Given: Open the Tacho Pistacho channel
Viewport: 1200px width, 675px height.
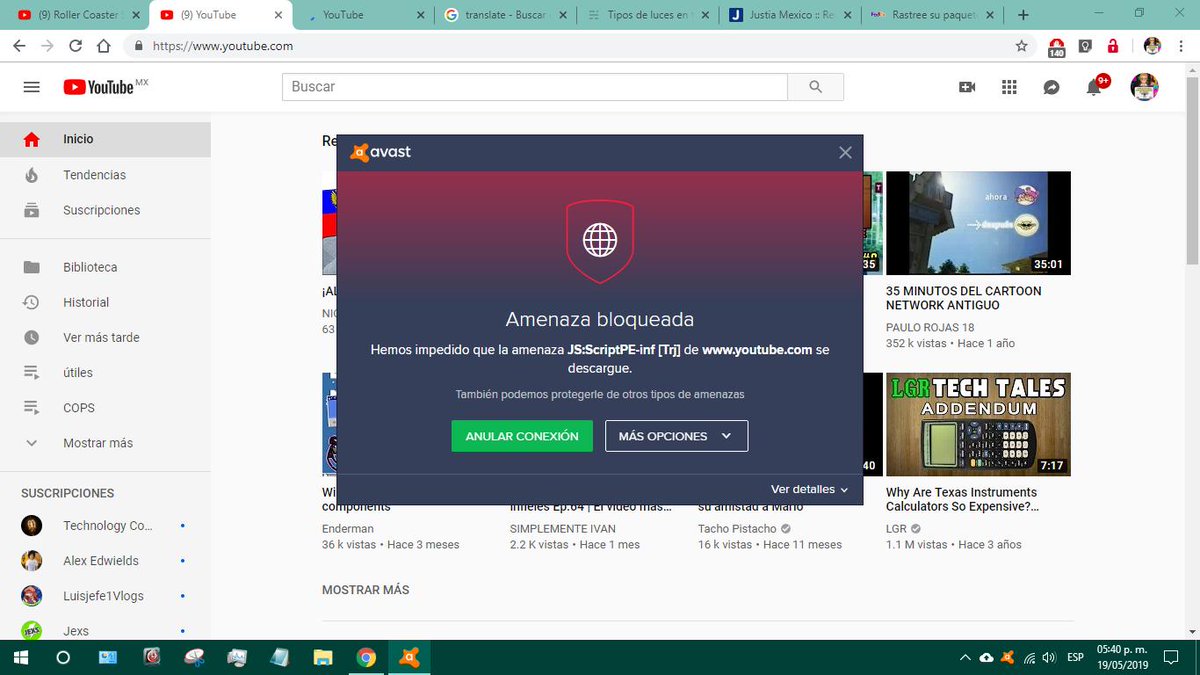Looking at the screenshot, I should point(737,529).
